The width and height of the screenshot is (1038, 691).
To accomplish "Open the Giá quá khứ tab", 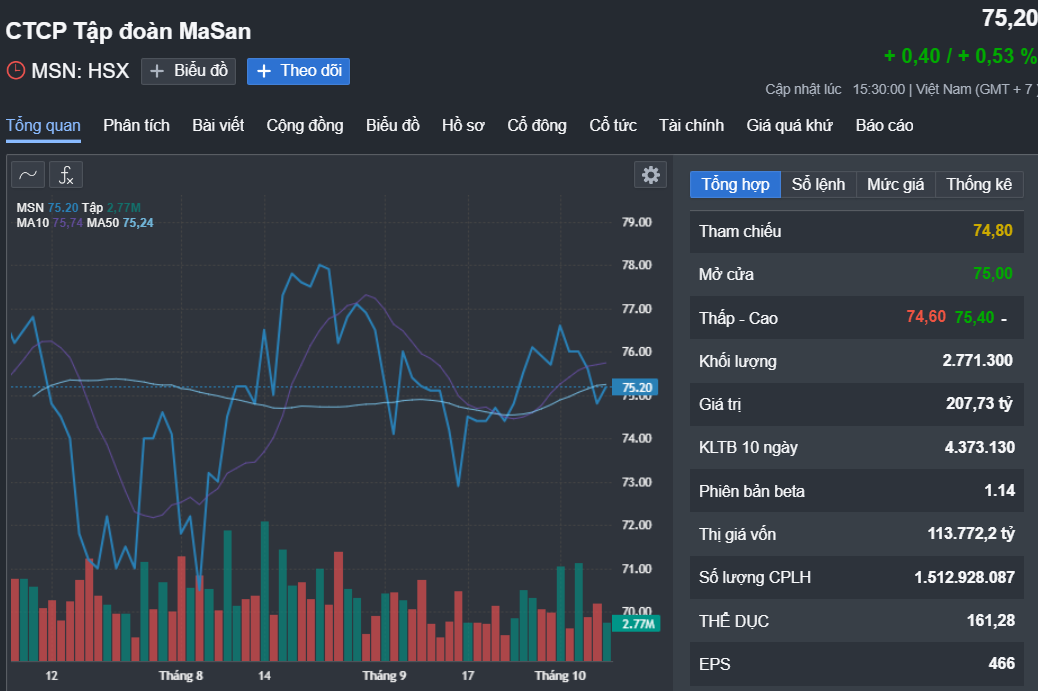I will pos(789,125).
